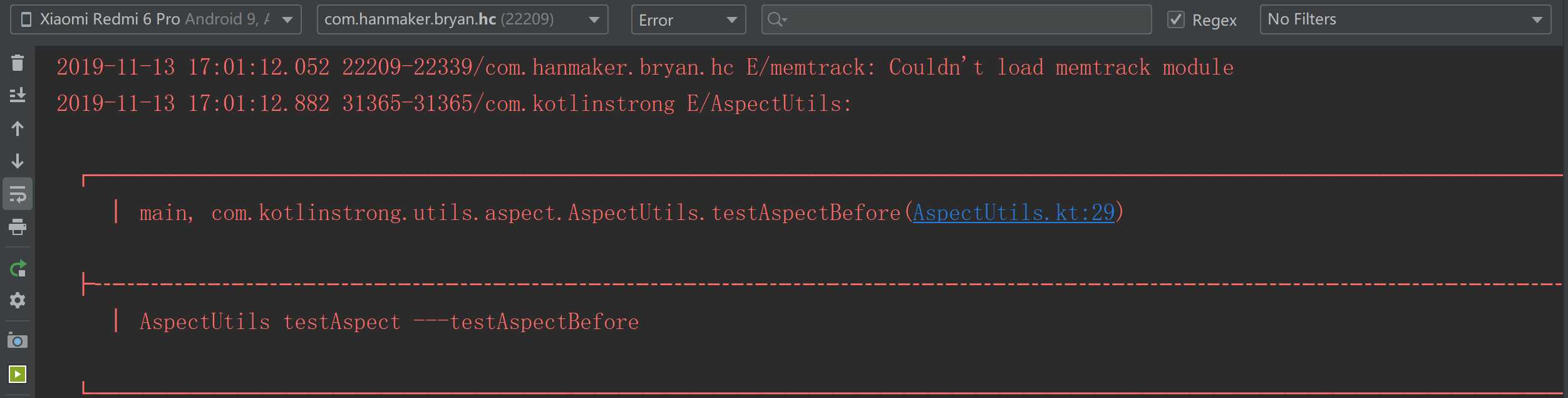Open the AspectUtils.kt:29 link

1014,213
